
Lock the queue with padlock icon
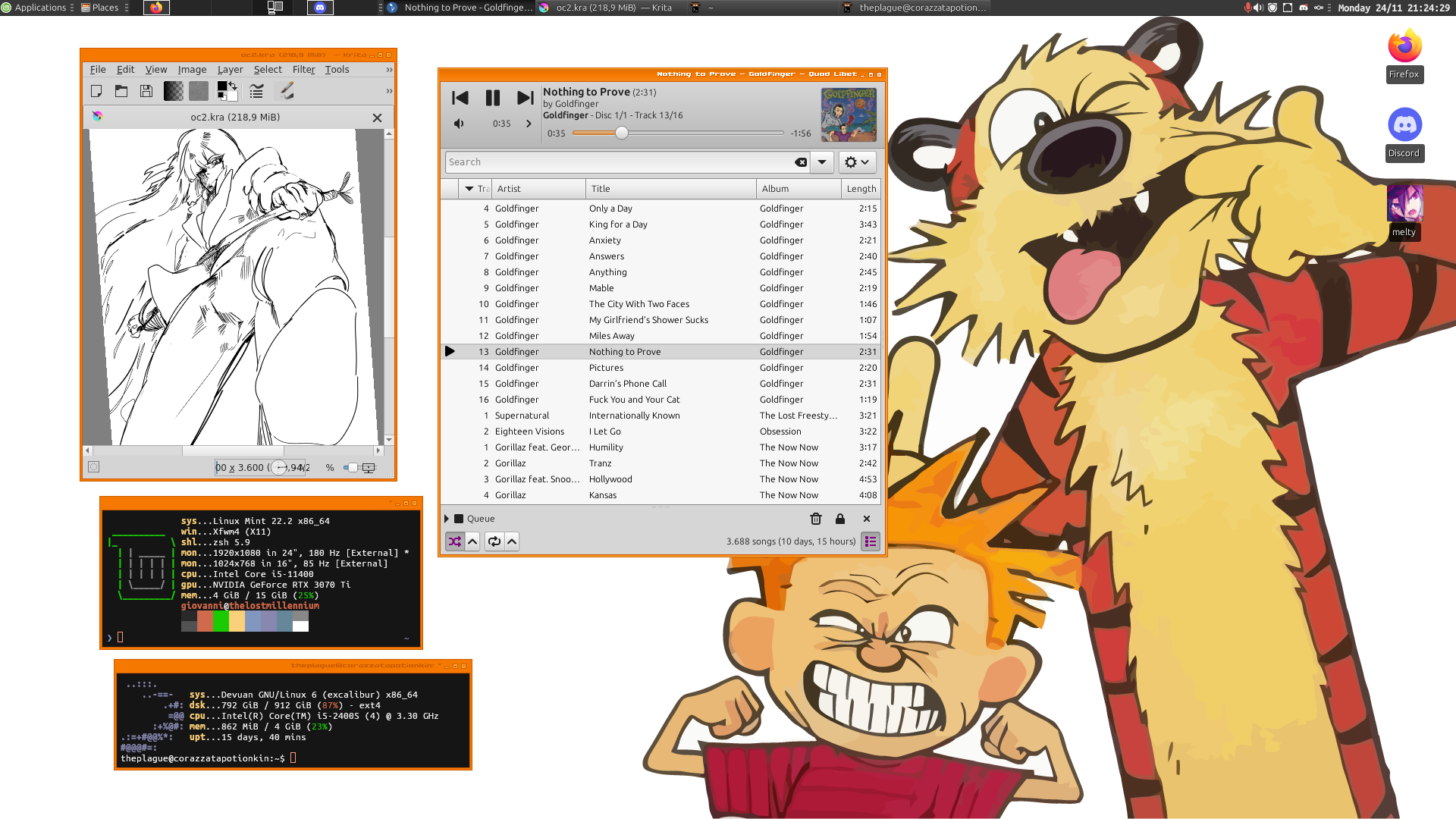840,519
